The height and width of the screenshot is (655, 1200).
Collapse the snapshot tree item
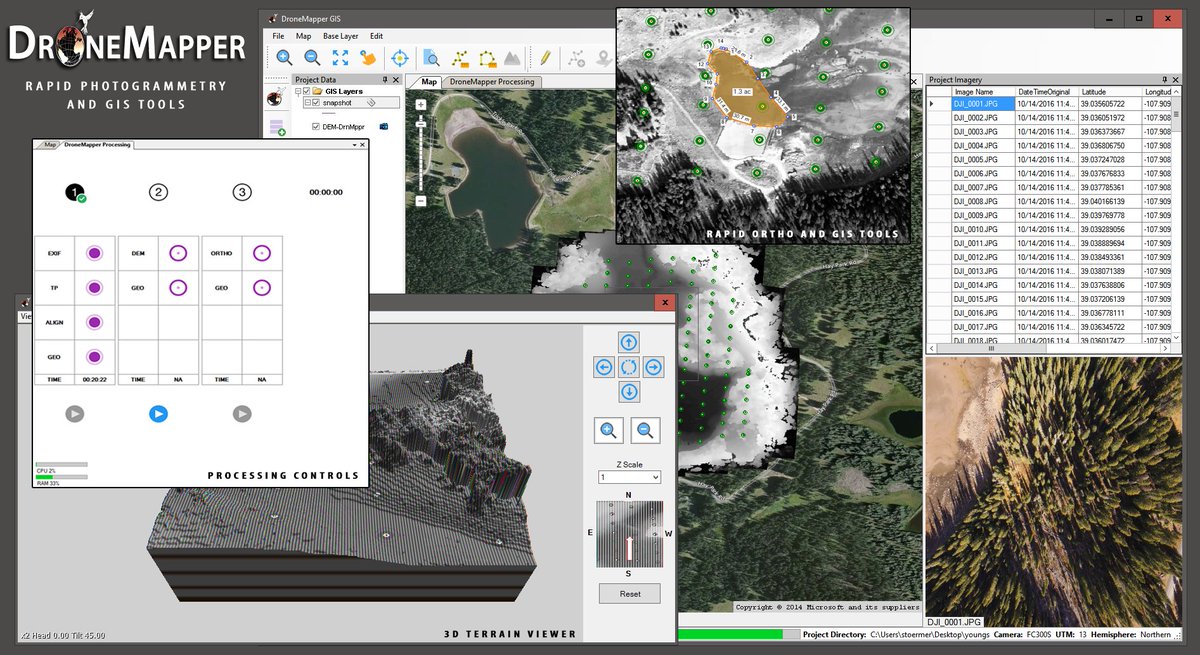click(x=308, y=103)
